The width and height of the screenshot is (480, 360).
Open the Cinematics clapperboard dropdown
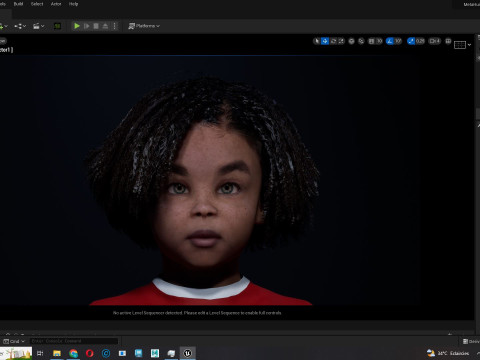[39, 26]
